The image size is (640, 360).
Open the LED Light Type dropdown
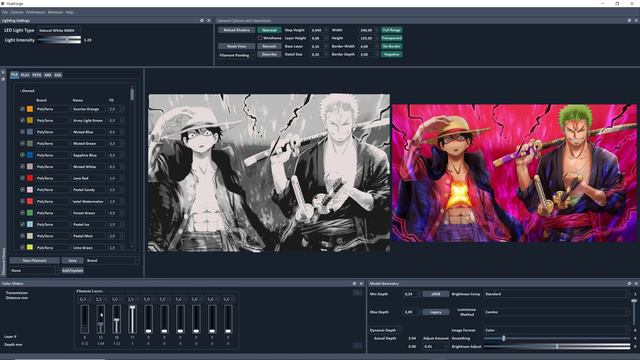click(58, 30)
